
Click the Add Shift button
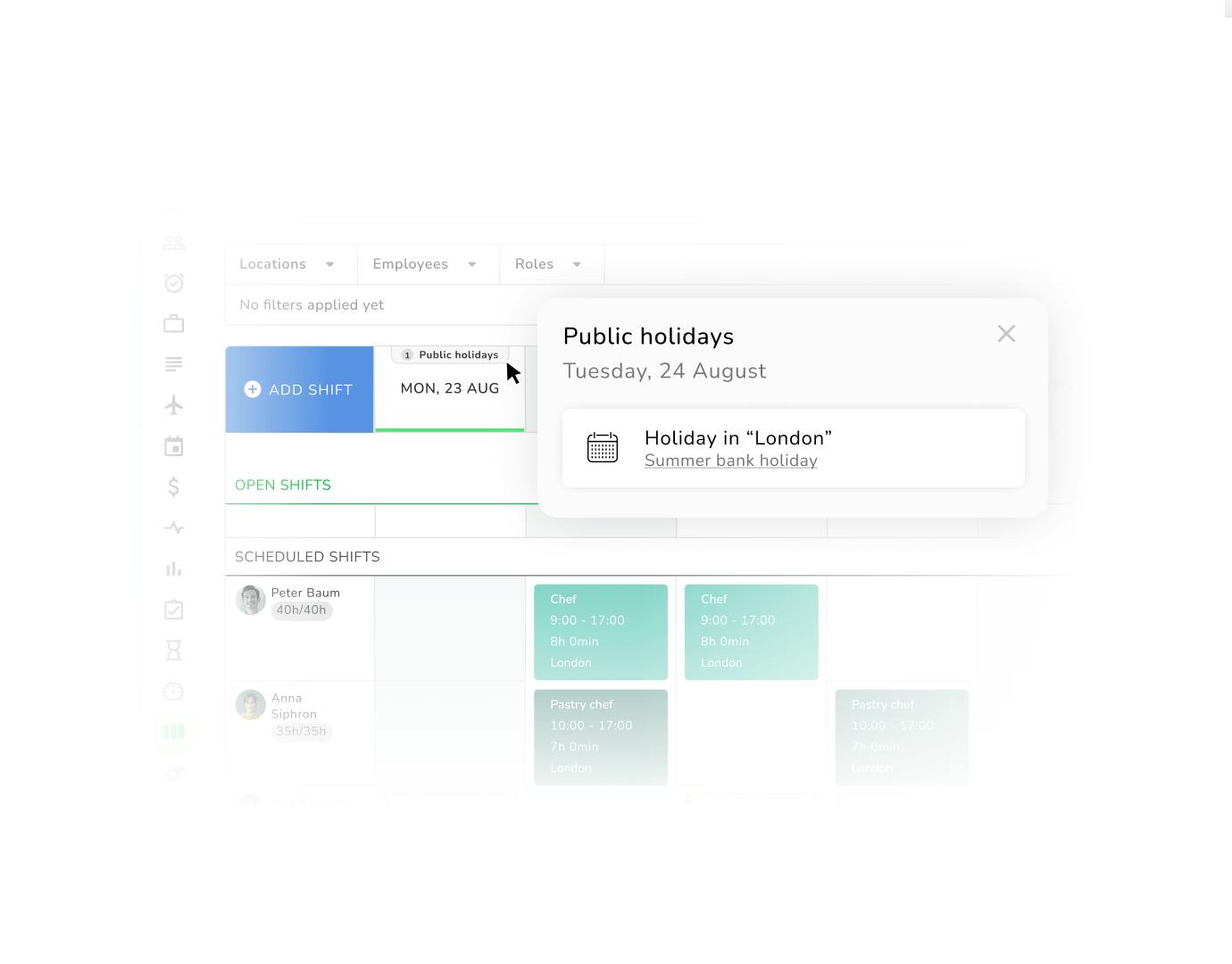click(x=299, y=389)
